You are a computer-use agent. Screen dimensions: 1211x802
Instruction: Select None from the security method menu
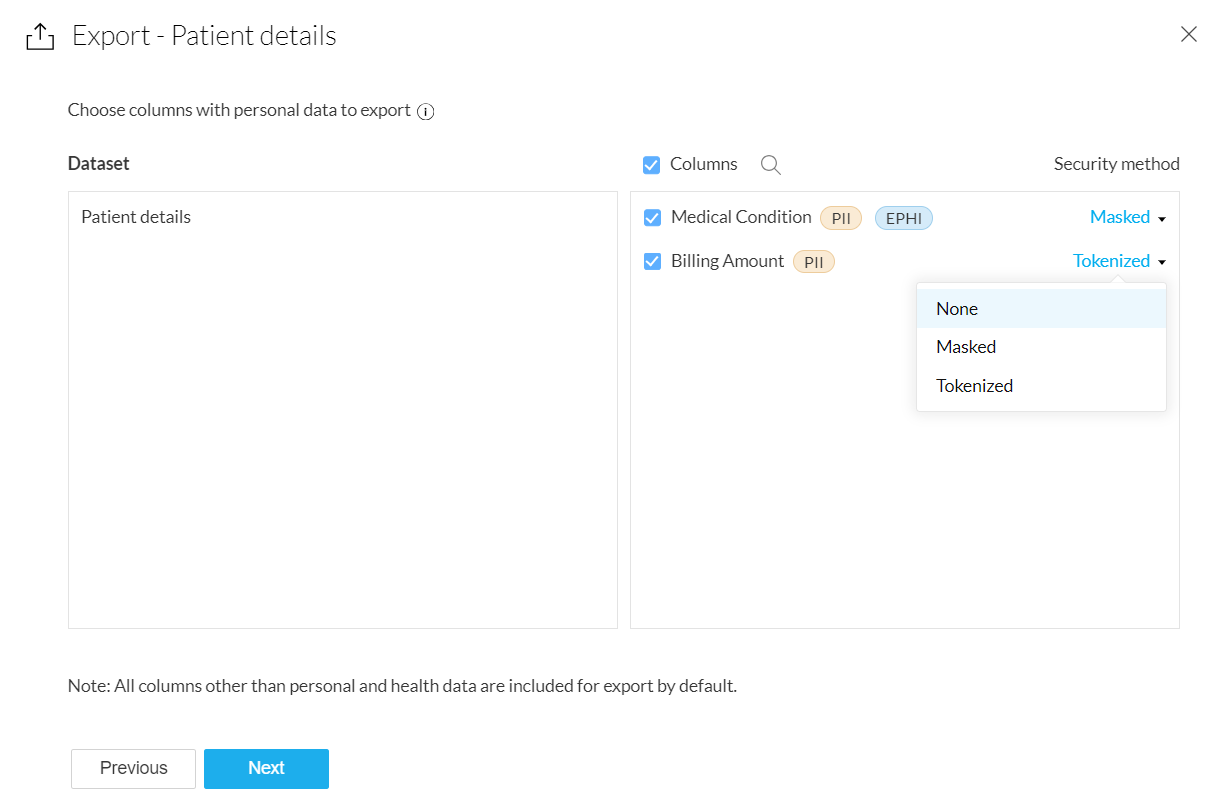coord(957,309)
